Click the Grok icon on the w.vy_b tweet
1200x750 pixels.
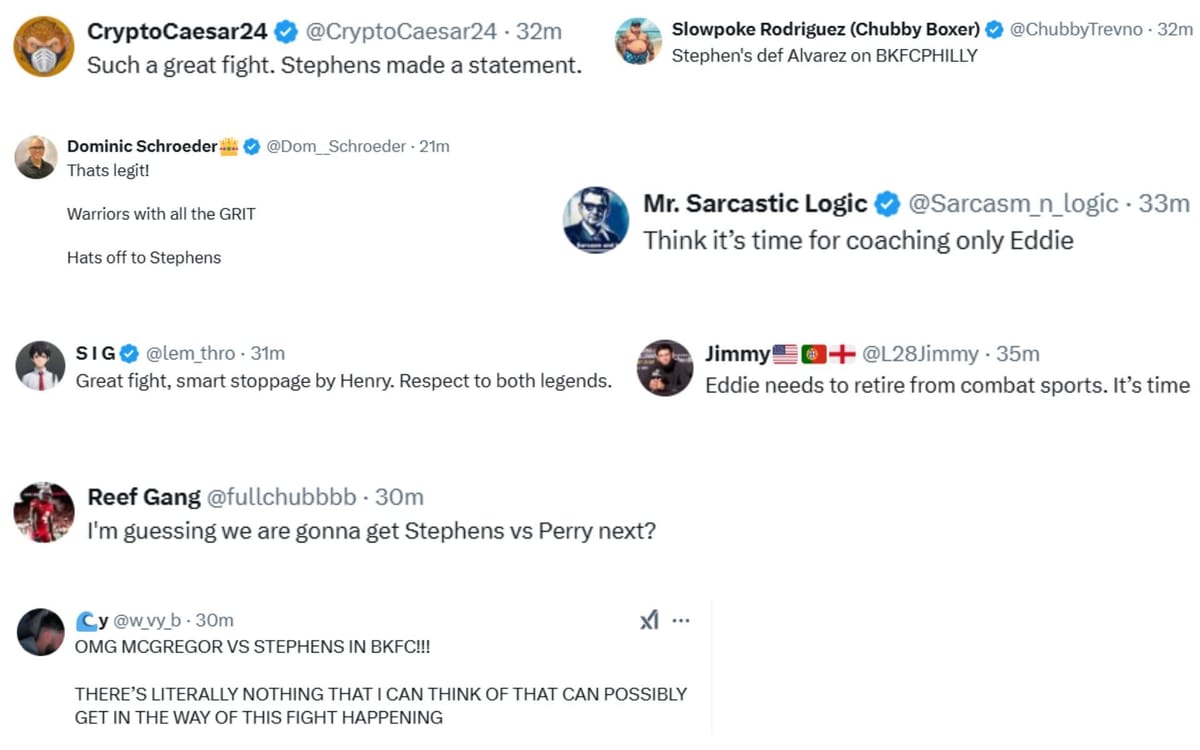tap(649, 621)
